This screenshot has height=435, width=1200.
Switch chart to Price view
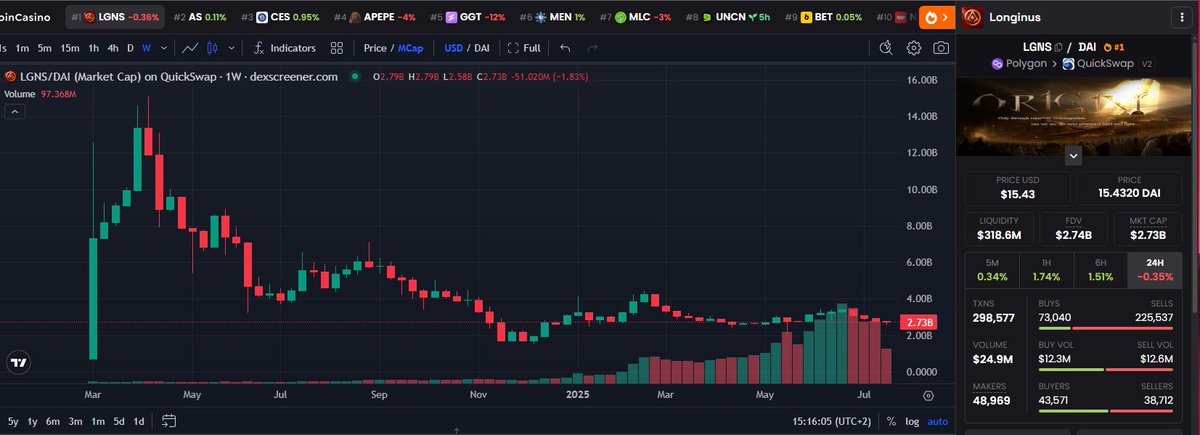coord(375,48)
